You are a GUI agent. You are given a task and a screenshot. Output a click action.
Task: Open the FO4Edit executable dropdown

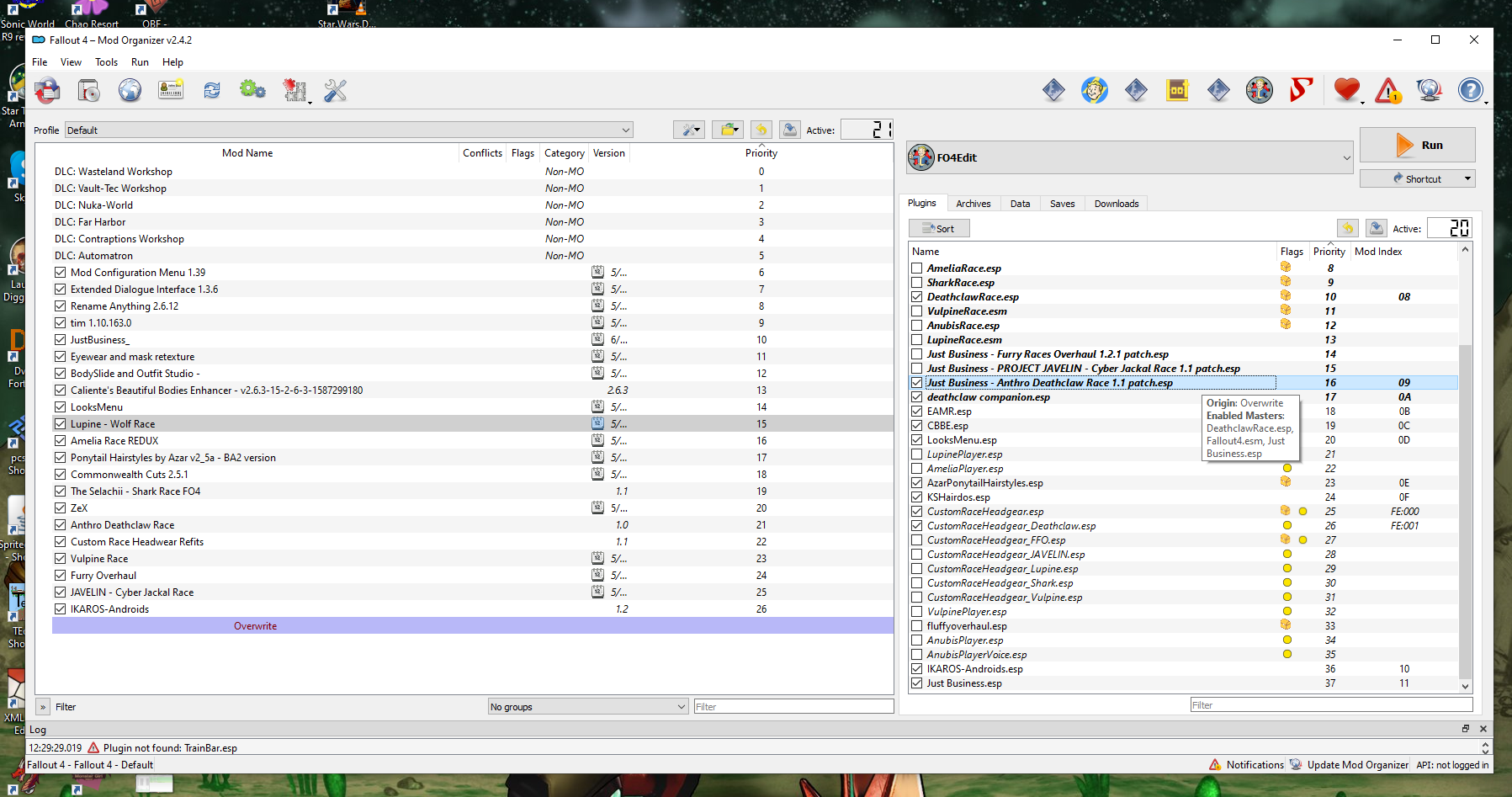(x=1129, y=157)
